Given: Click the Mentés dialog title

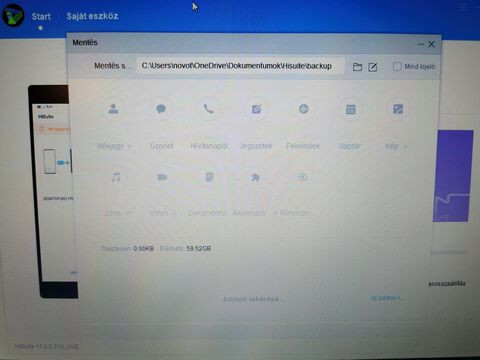Looking at the screenshot, I should click(85, 42).
